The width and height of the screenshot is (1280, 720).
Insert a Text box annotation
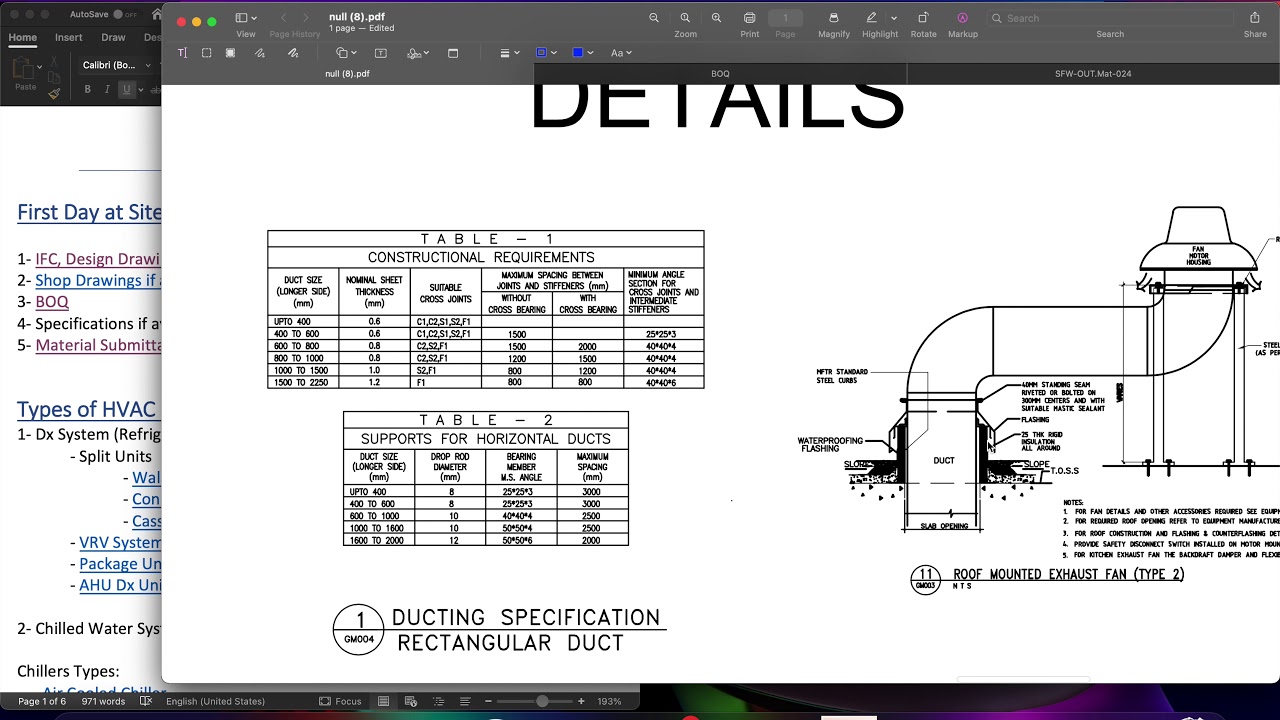(x=381, y=53)
